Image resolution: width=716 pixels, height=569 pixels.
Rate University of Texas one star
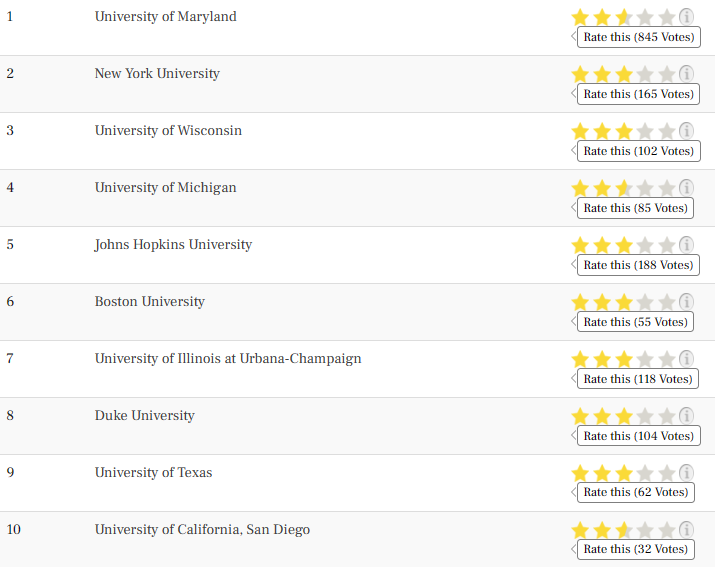580,473
